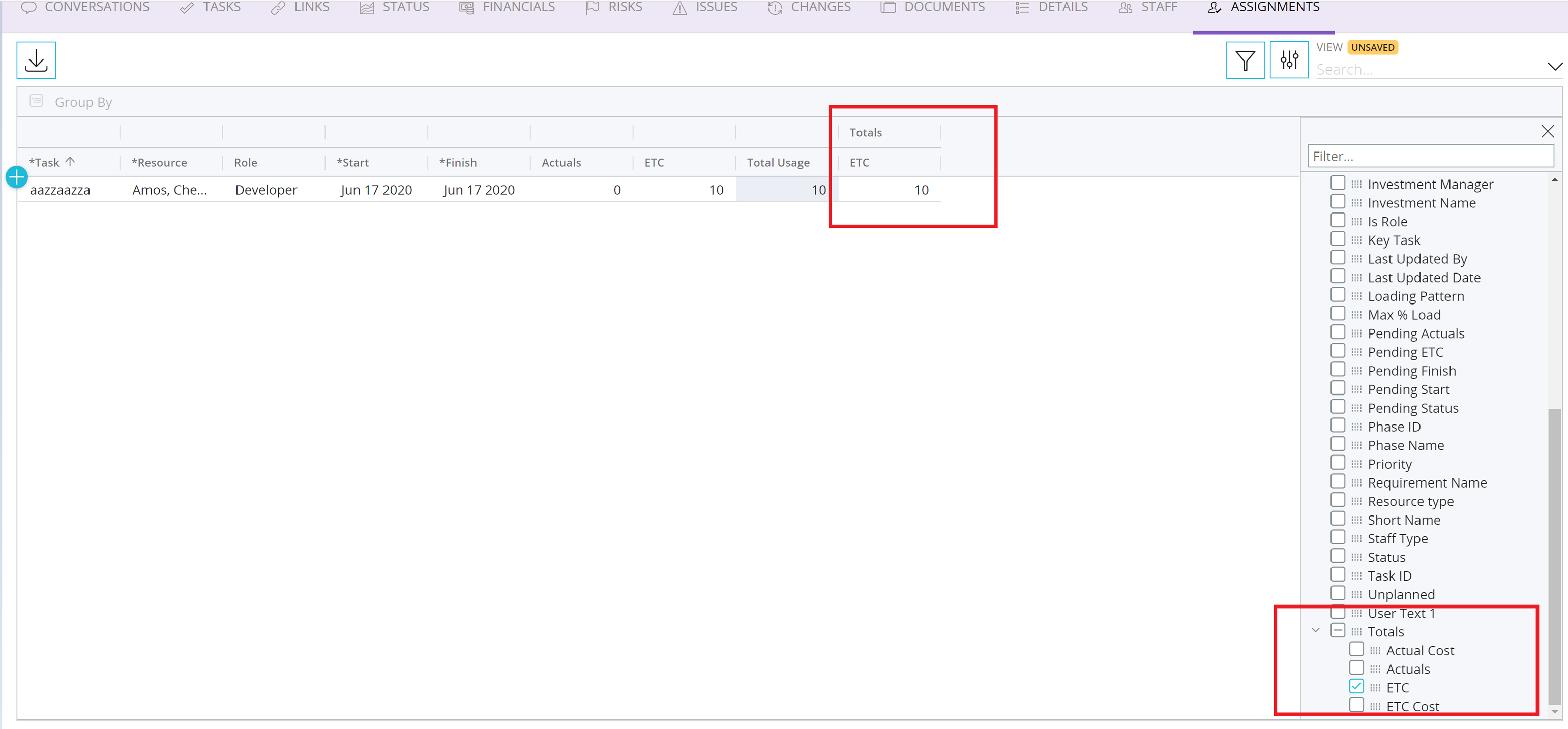Open the filter funnel icon
The image size is (1568, 729).
point(1245,60)
